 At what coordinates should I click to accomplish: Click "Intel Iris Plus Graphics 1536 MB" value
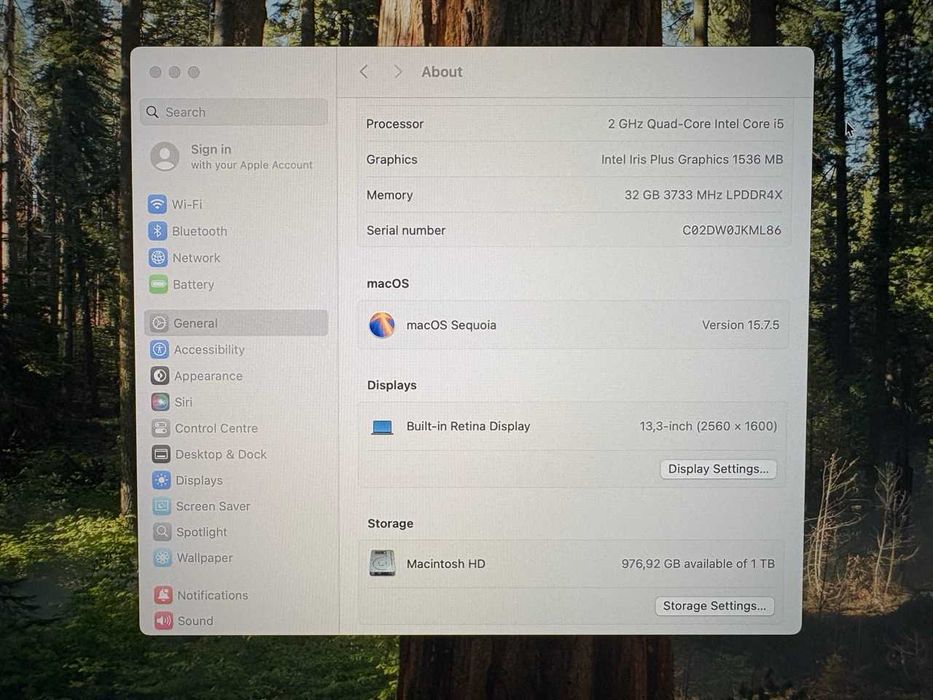[692, 160]
